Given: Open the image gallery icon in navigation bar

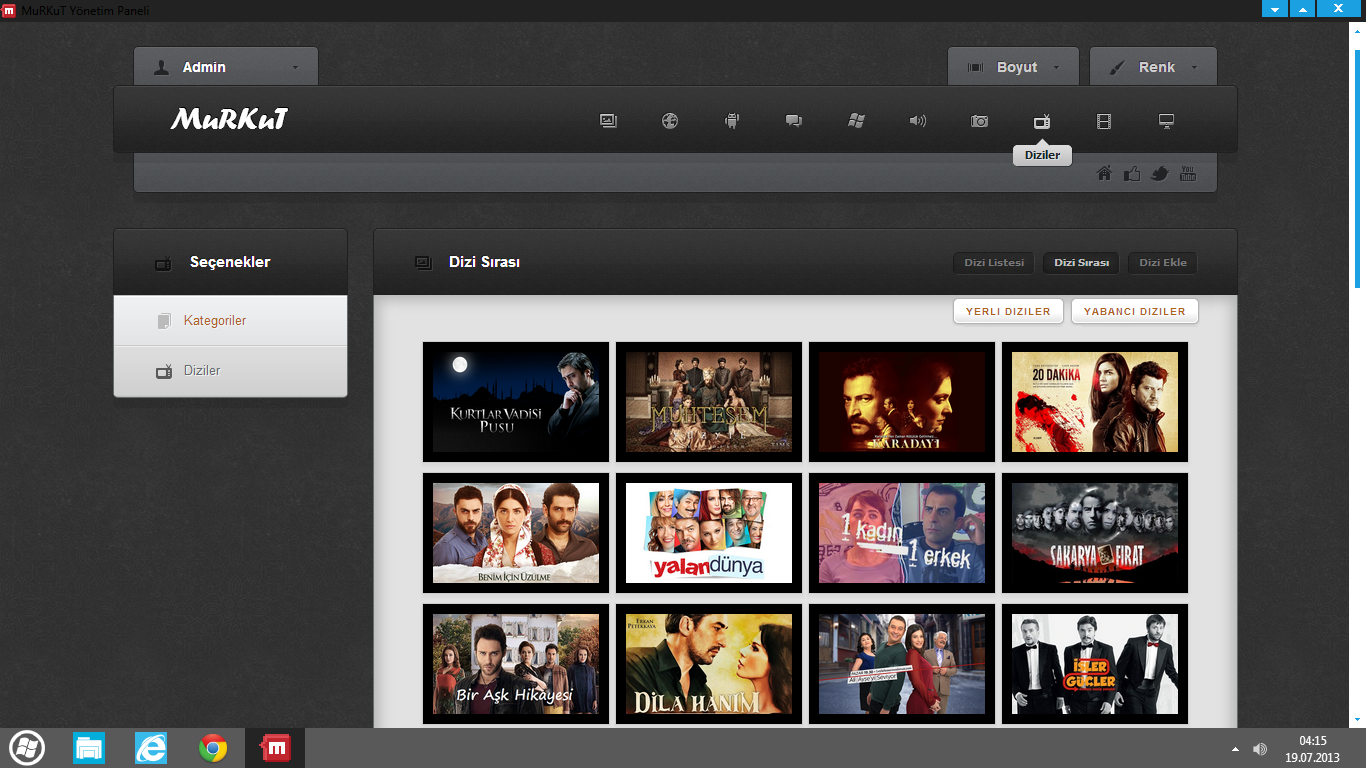Looking at the screenshot, I should 608,121.
